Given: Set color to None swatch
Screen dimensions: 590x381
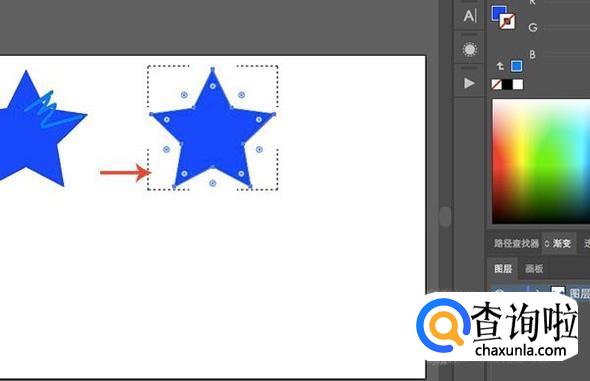Looking at the screenshot, I should pyautogui.click(x=496, y=85).
